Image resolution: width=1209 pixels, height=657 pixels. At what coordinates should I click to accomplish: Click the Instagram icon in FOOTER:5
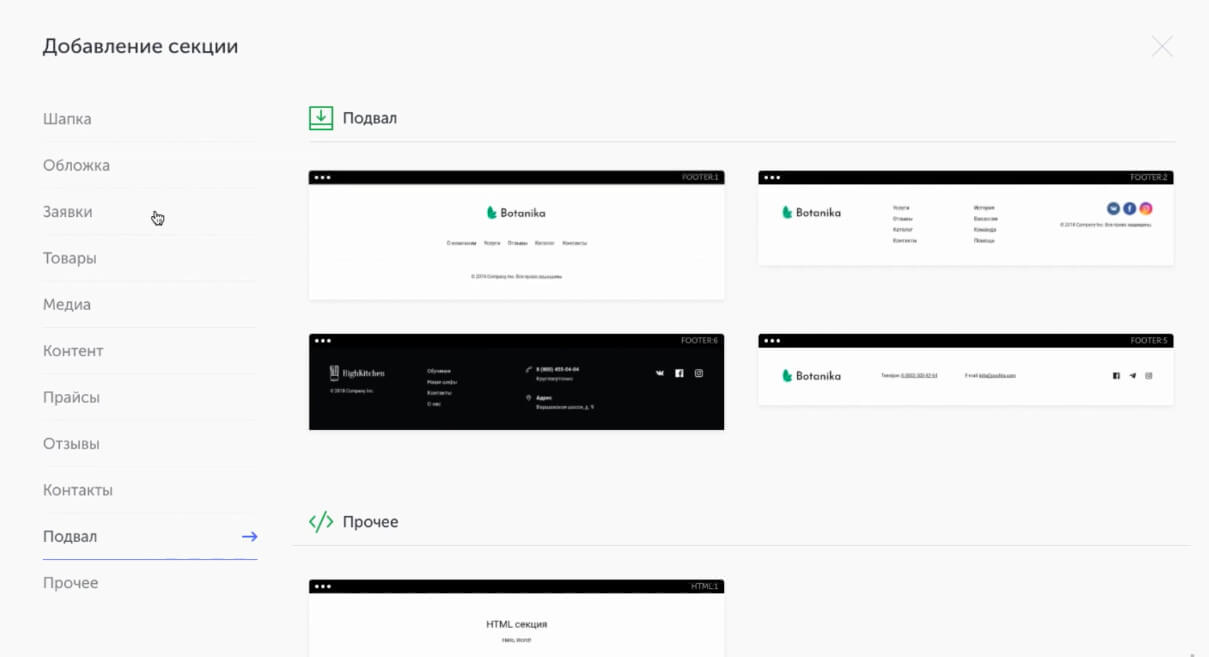pyautogui.click(x=1149, y=376)
